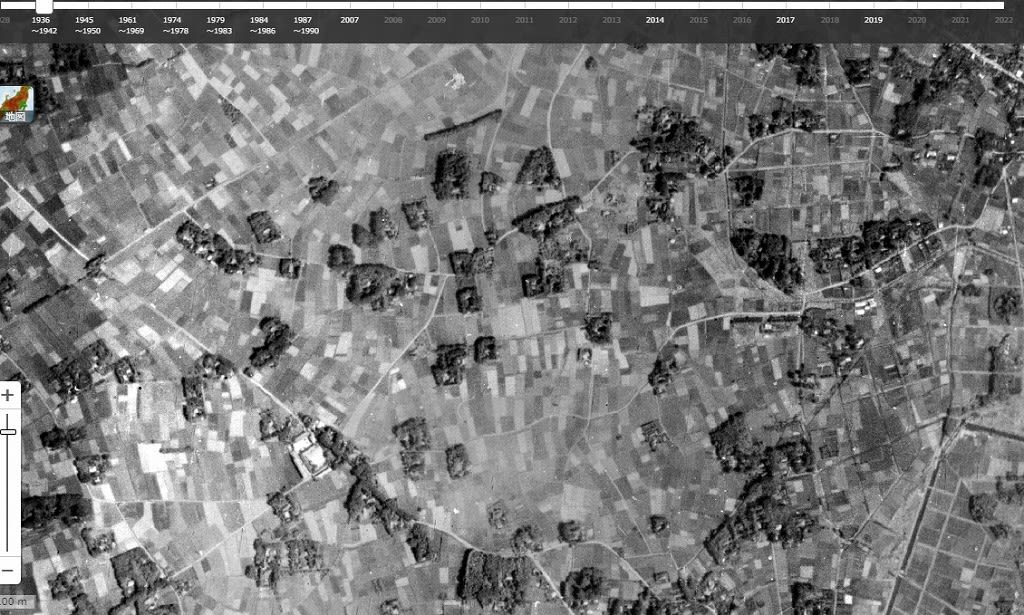Click the greyed-out 2020 year label

(x=917, y=20)
